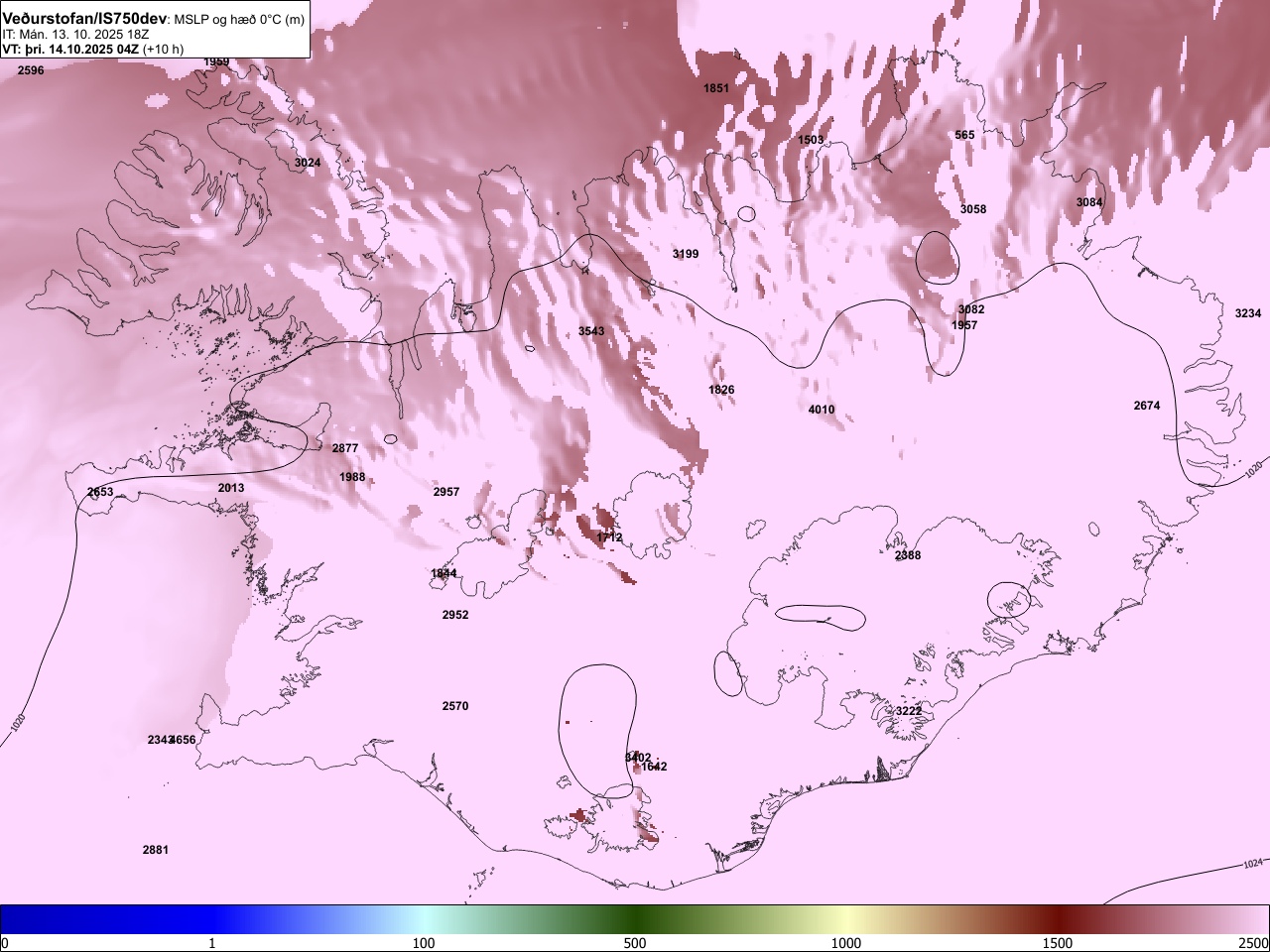The width and height of the screenshot is (1270, 952).
Task: Click the 2570 height label
Action: pos(455,706)
